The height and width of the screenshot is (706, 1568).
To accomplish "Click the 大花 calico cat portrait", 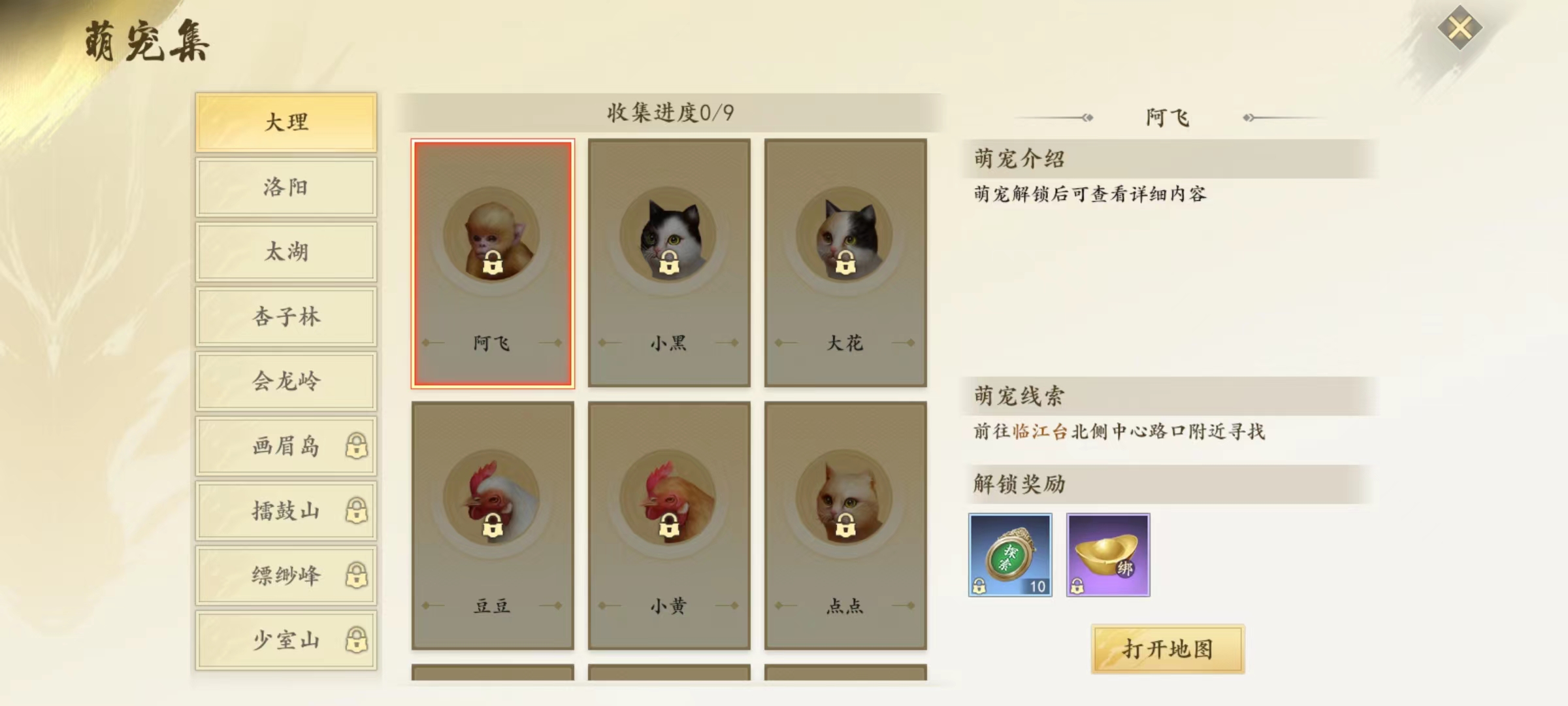I will coord(845,236).
